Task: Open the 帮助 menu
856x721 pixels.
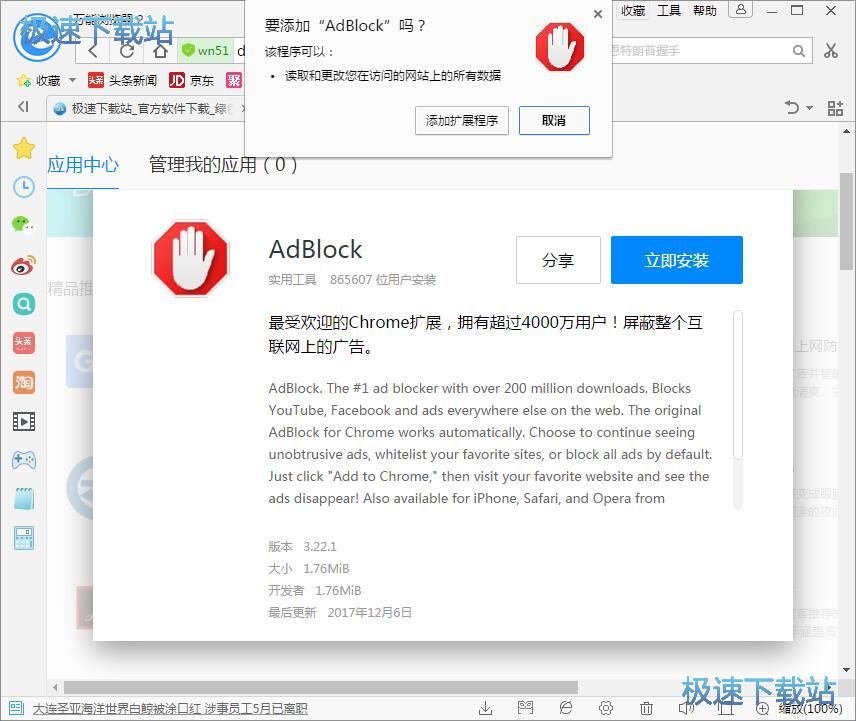Action: coord(704,10)
